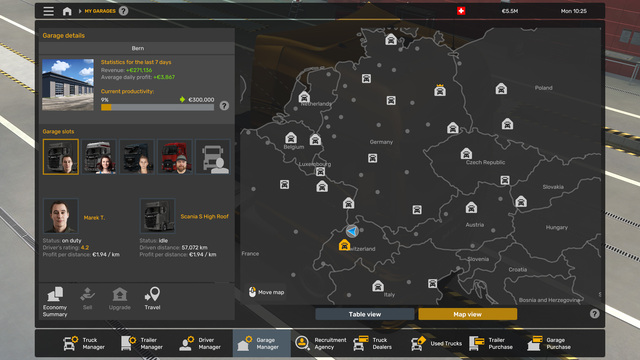Open the hamburger main menu

point(49,11)
